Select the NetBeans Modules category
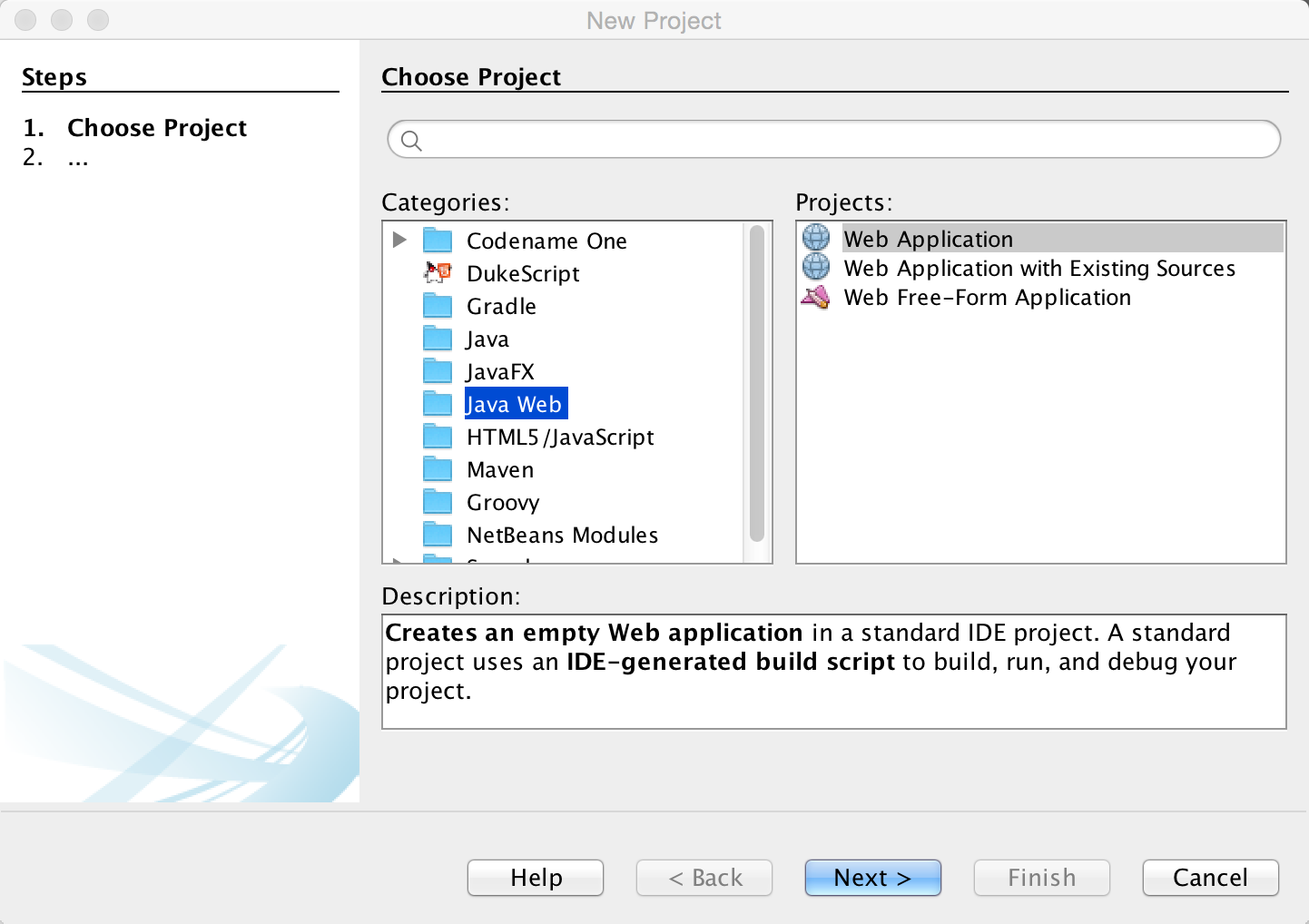The height and width of the screenshot is (924, 1309). (x=562, y=534)
